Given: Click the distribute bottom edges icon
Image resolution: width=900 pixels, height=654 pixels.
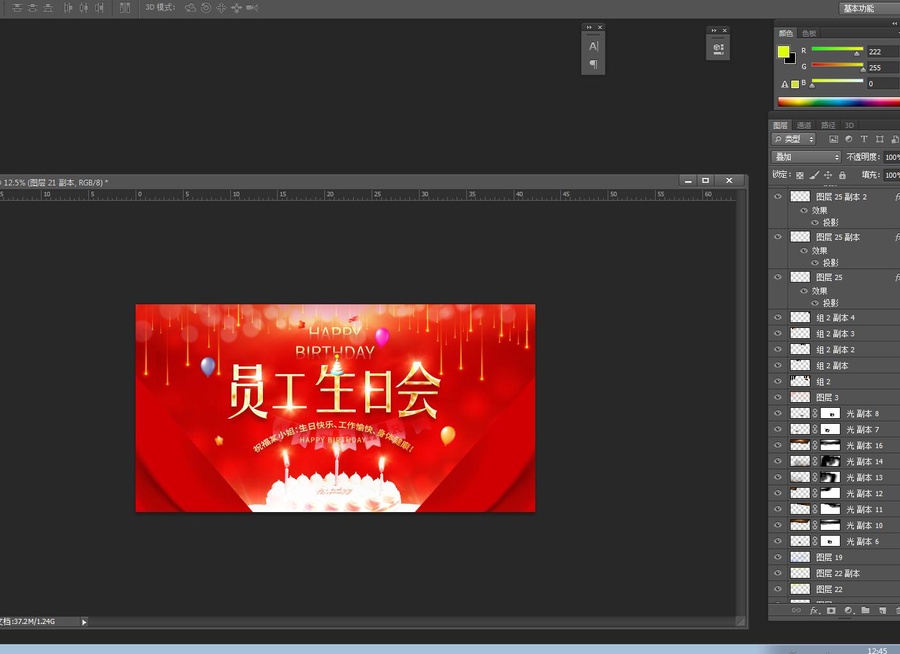Looking at the screenshot, I should click(48, 8).
